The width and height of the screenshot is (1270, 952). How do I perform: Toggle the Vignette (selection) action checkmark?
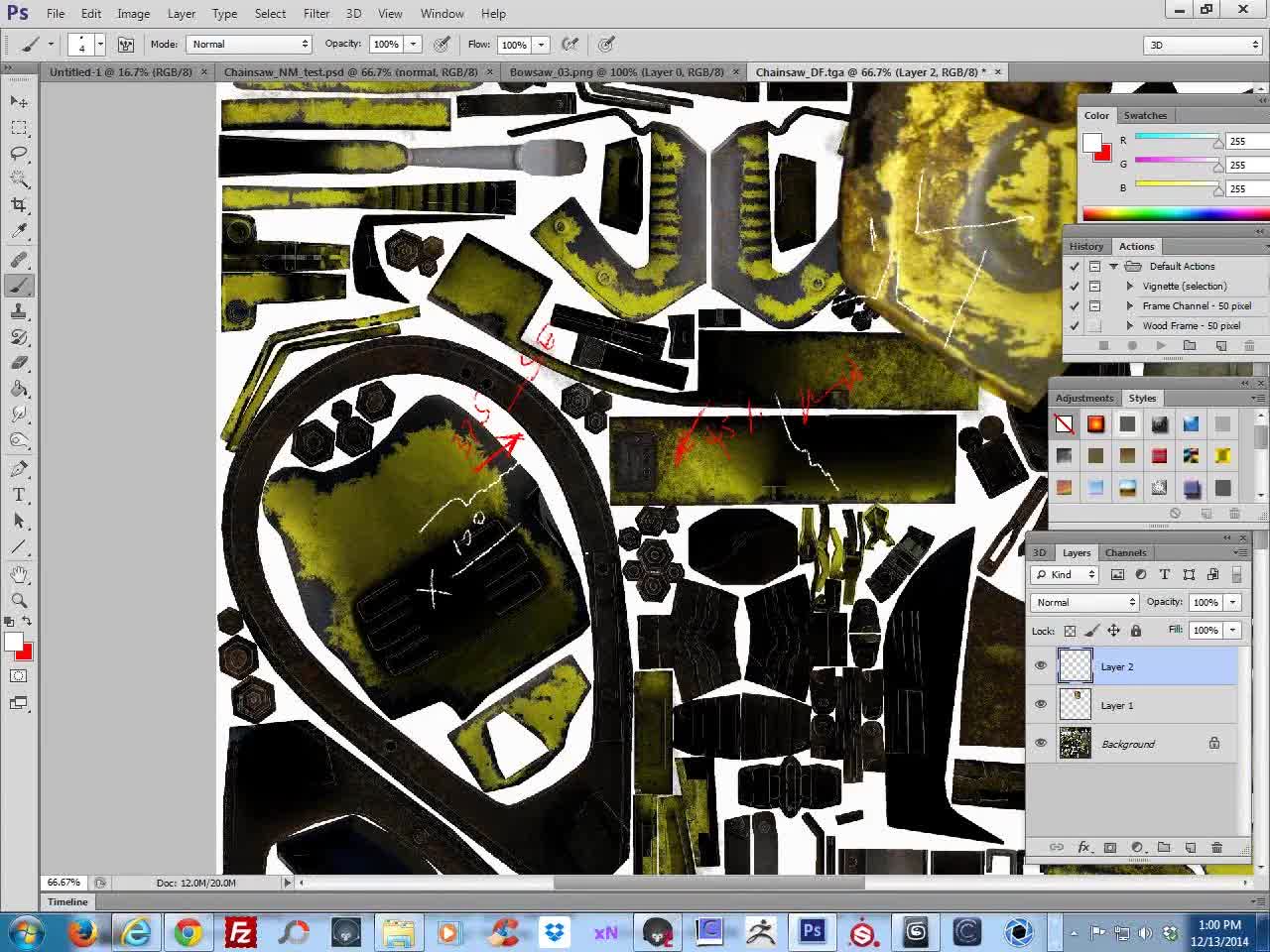pos(1075,287)
